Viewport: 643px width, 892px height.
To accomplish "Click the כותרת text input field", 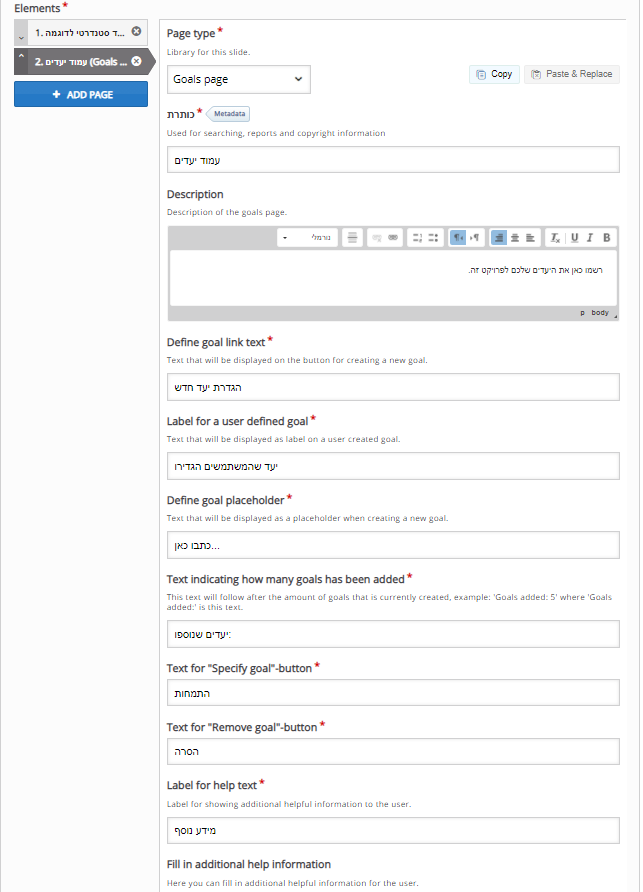I will [x=393, y=158].
